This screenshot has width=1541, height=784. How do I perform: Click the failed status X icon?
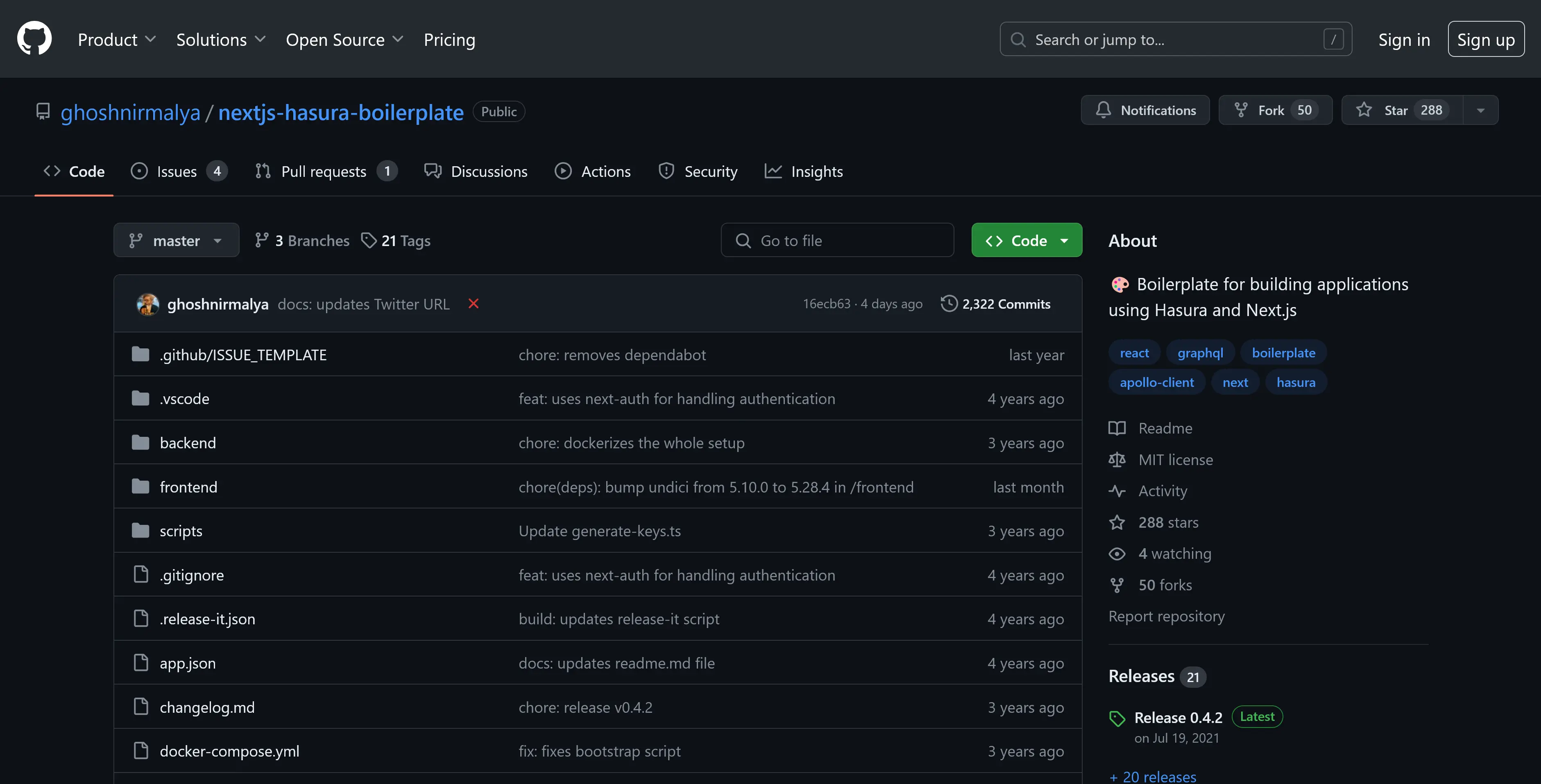pyautogui.click(x=473, y=304)
